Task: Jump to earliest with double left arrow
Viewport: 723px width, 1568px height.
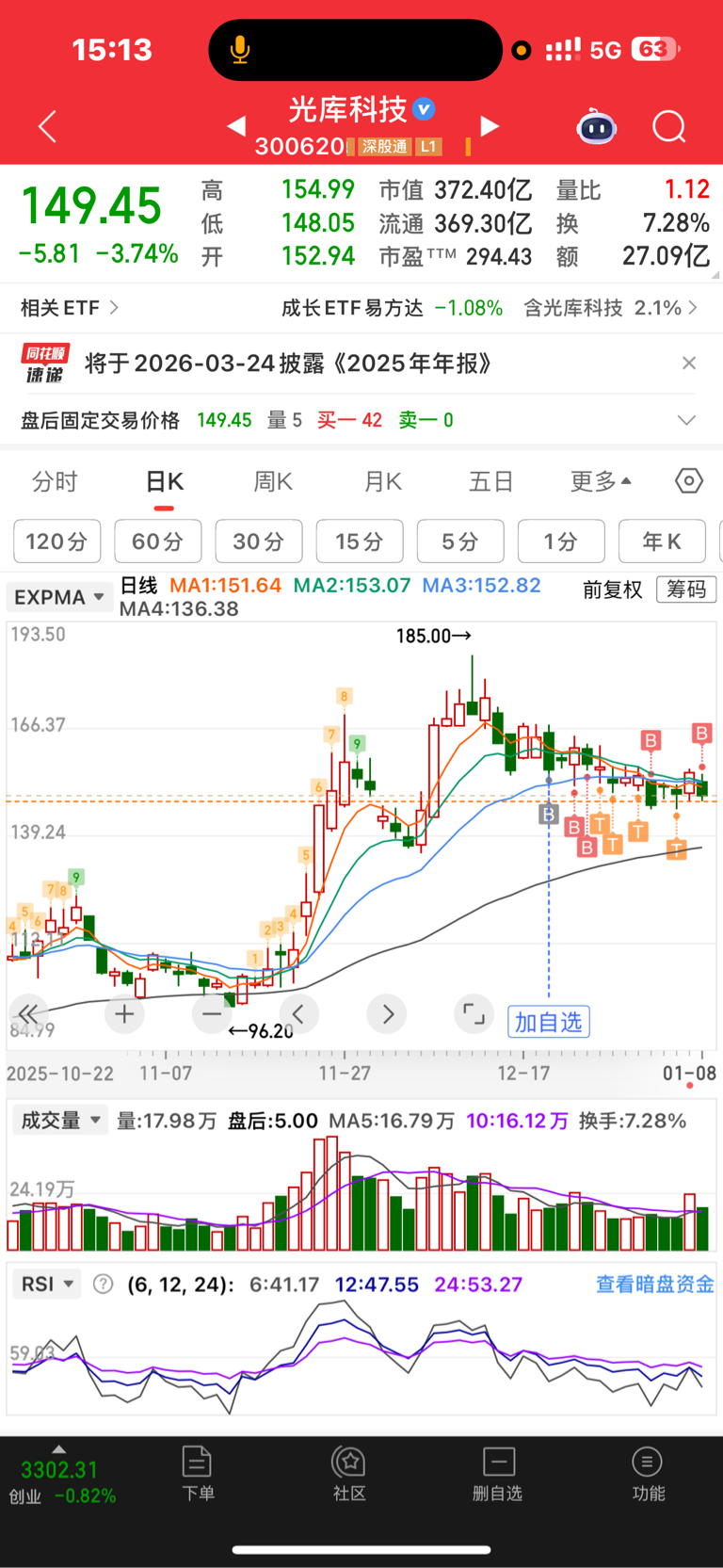Action: pyautogui.click(x=28, y=1013)
